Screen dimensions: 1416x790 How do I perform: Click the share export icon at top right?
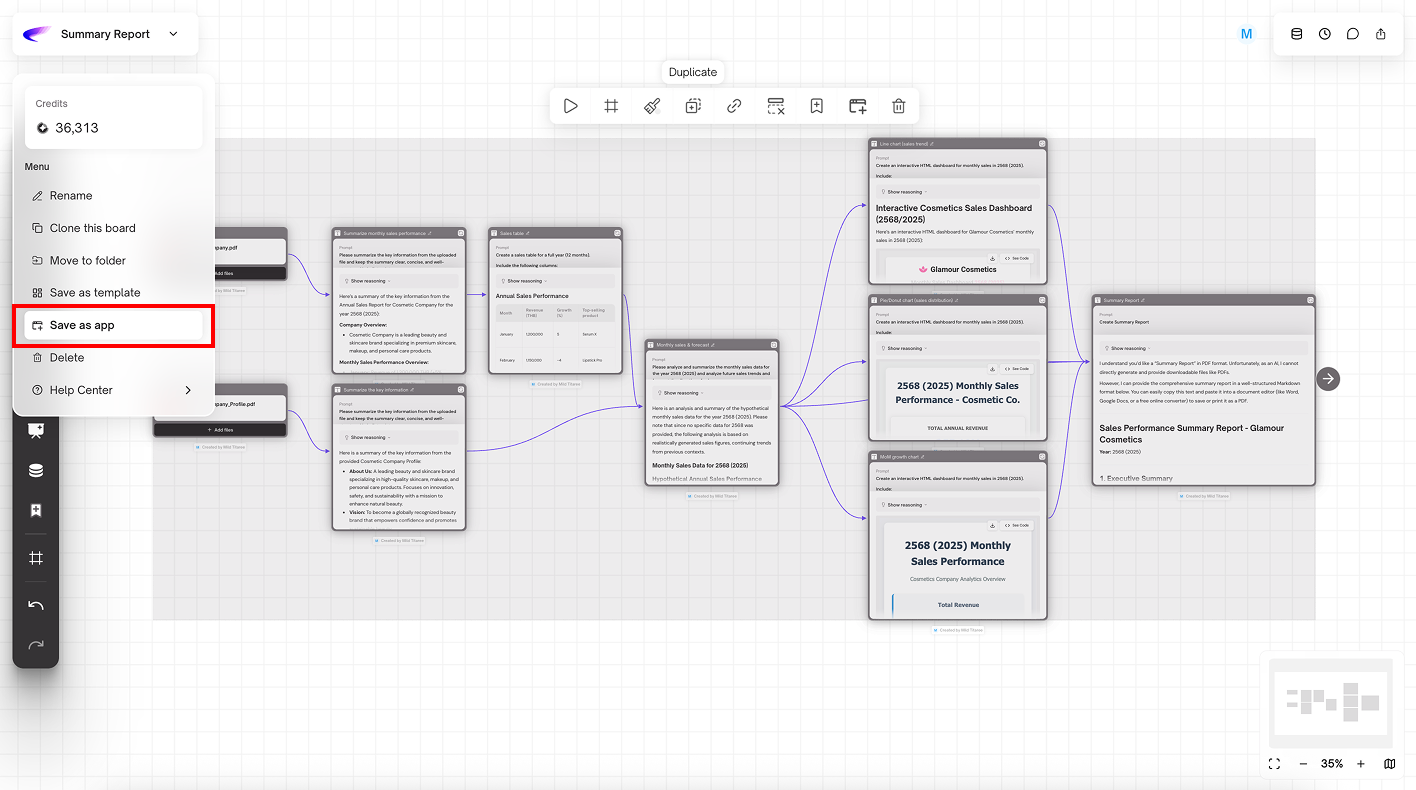pos(1381,34)
